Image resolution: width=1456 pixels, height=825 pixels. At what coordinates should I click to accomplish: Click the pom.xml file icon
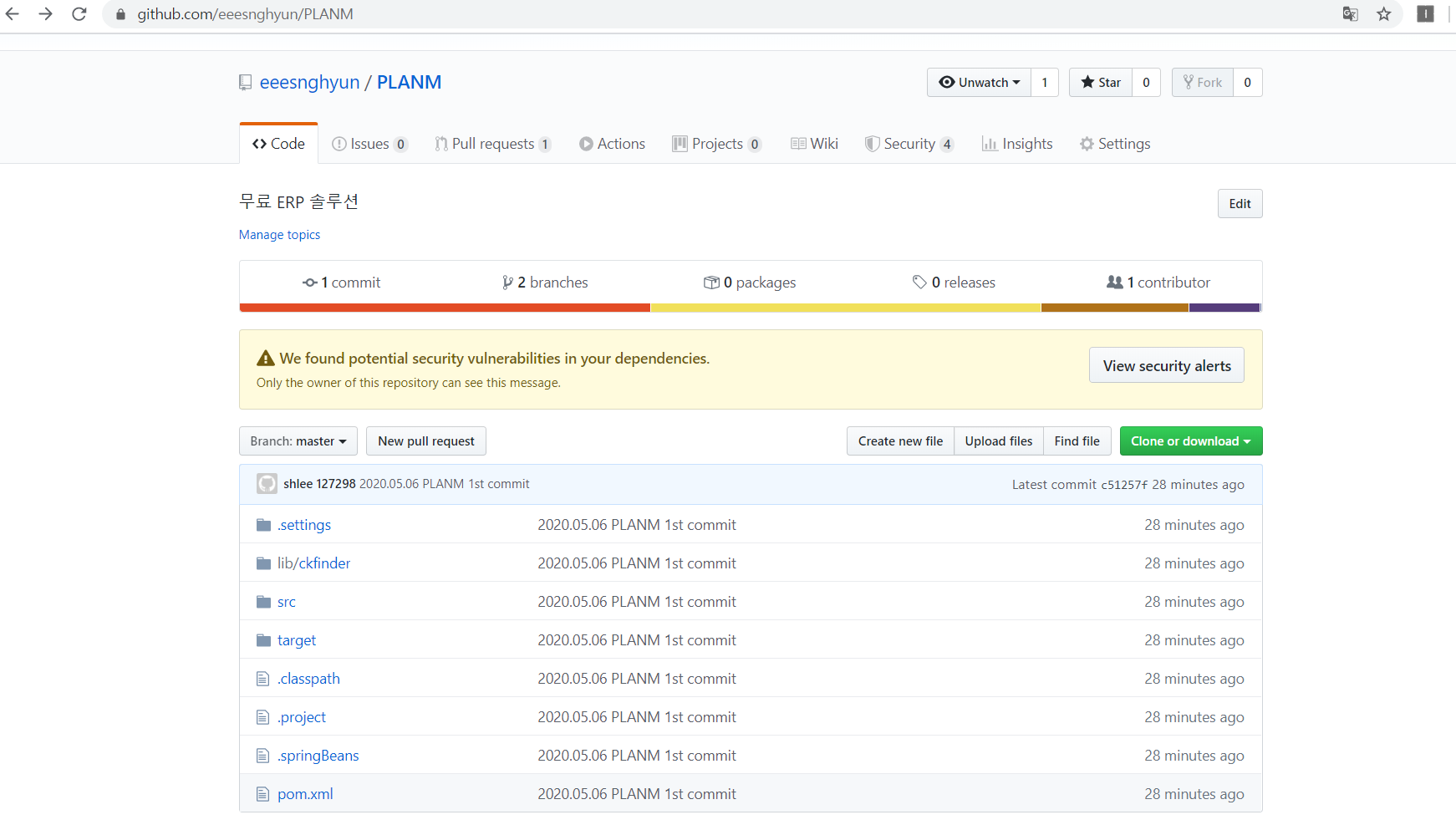point(262,794)
